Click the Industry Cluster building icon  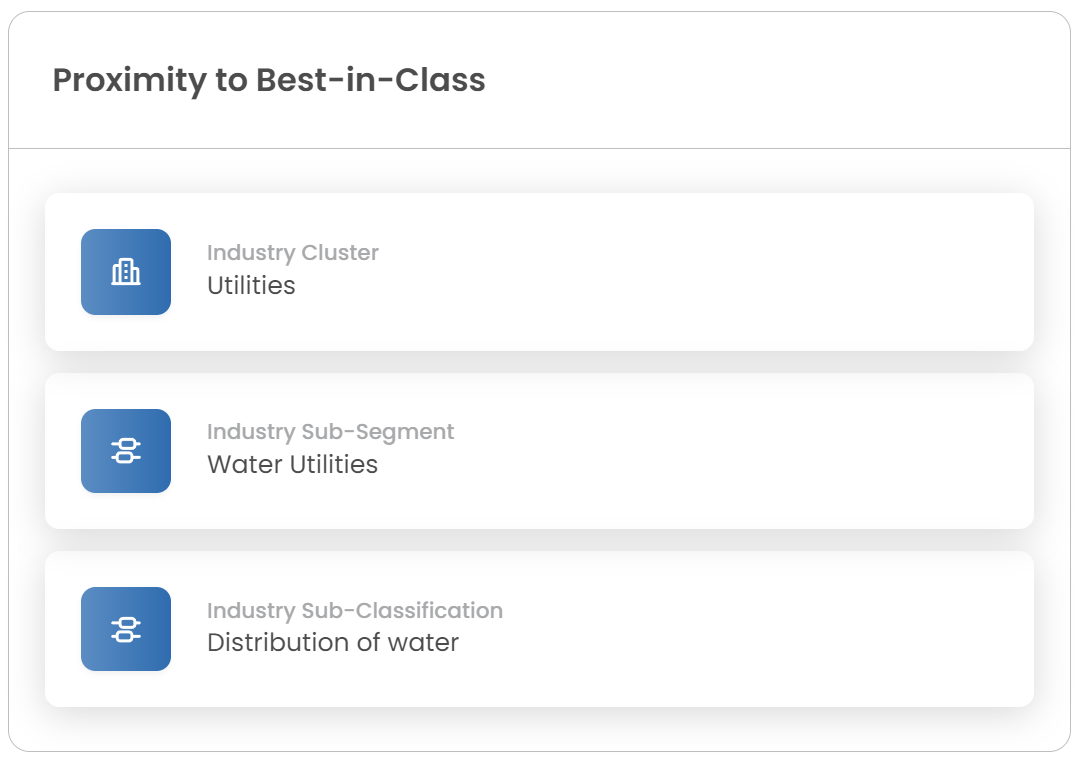126,272
